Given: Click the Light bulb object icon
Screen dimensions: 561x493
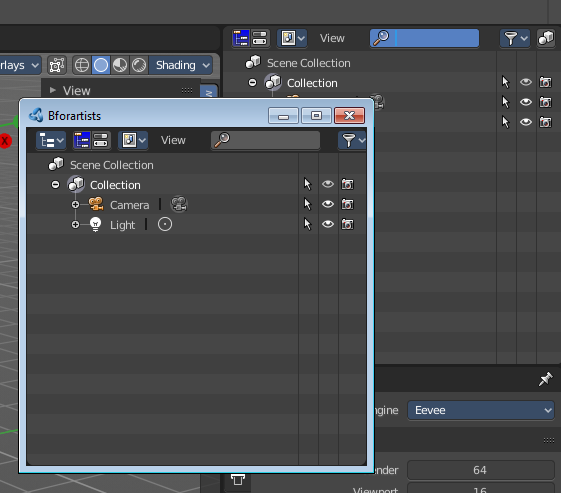Looking at the screenshot, I should click(96, 225).
